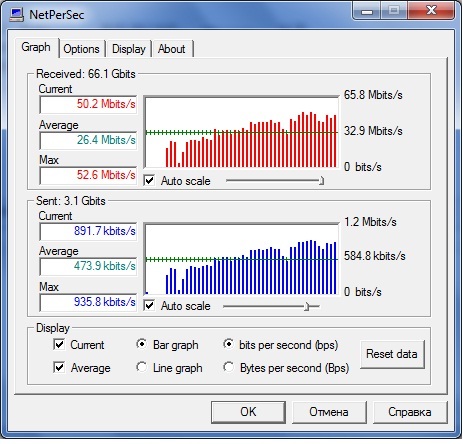463x444 pixels.
Task: Click the 1.2 Mbits/s scale label
Action: (370, 222)
